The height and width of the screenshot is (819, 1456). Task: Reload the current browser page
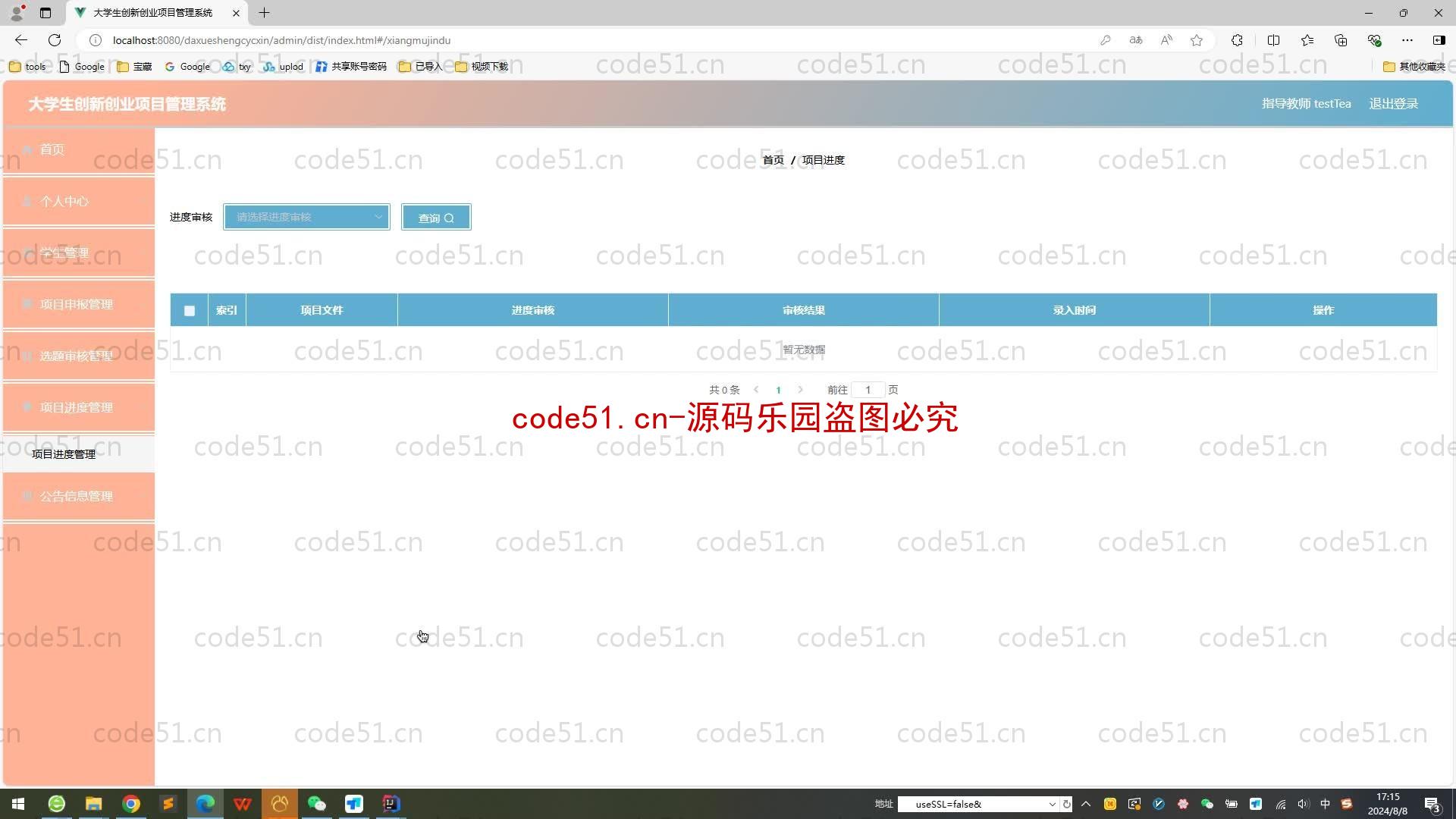tap(55, 40)
